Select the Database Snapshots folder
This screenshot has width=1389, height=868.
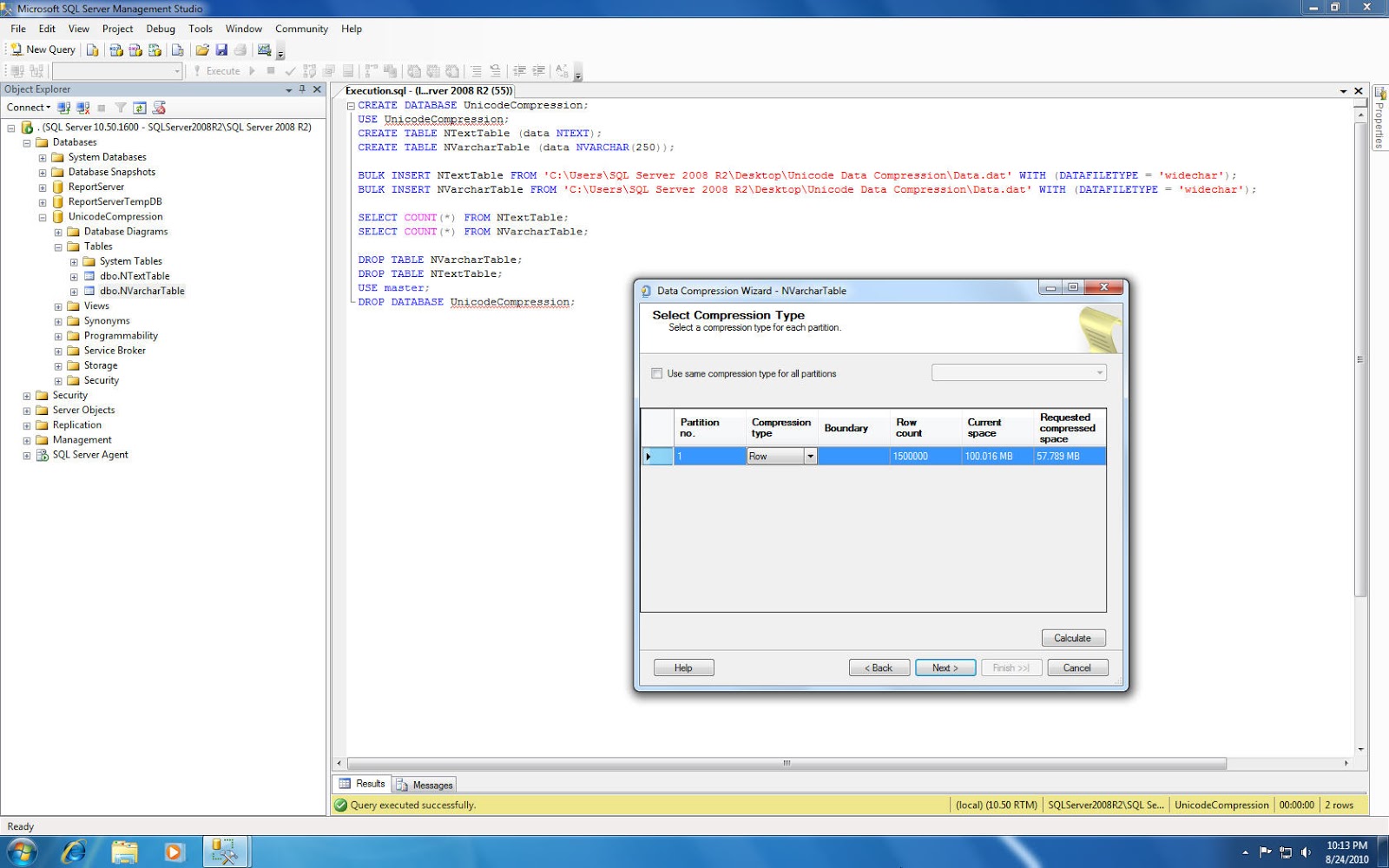pyautogui.click(x=111, y=173)
